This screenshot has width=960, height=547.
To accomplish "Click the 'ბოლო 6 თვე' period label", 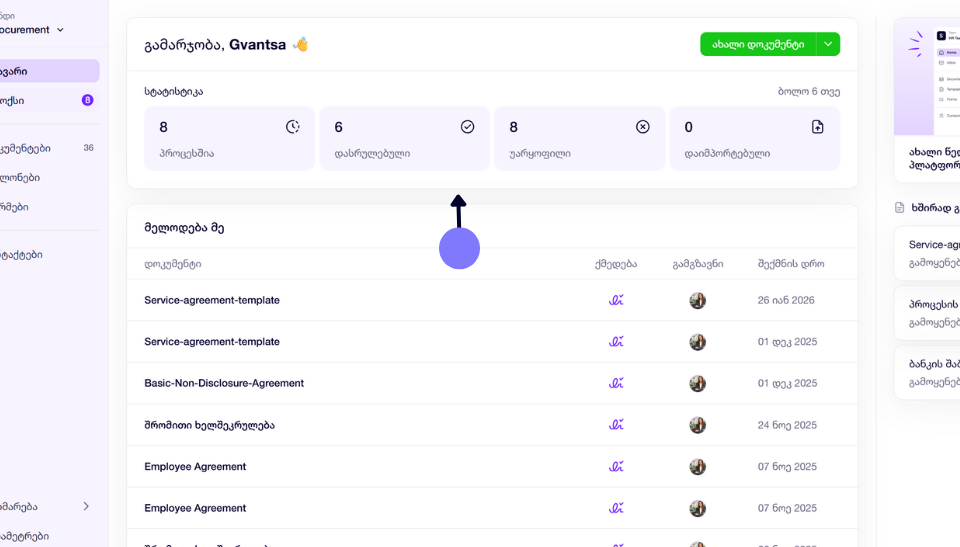I will (x=809, y=91).
